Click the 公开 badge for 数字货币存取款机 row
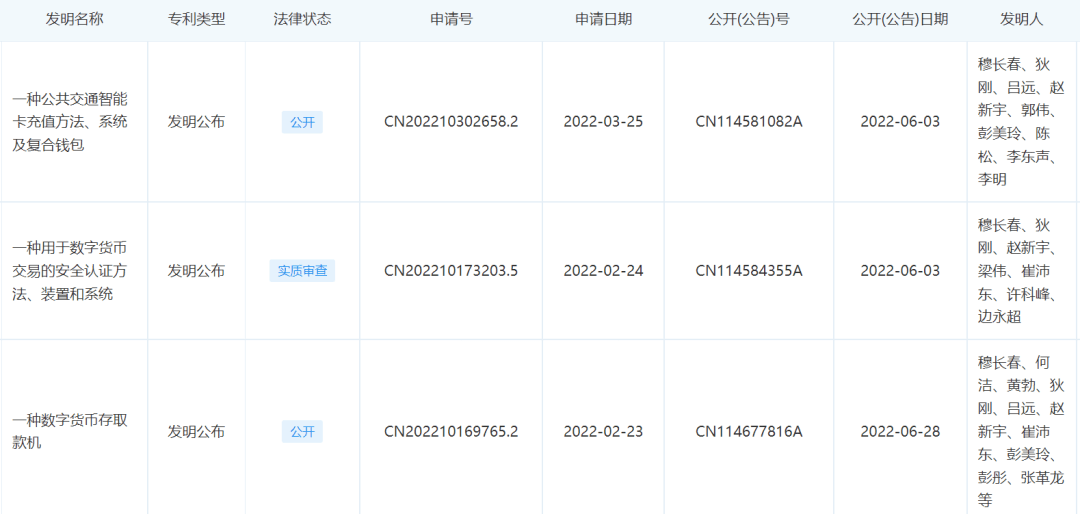The width and height of the screenshot is (1080, 514). [x=302, y=431]
